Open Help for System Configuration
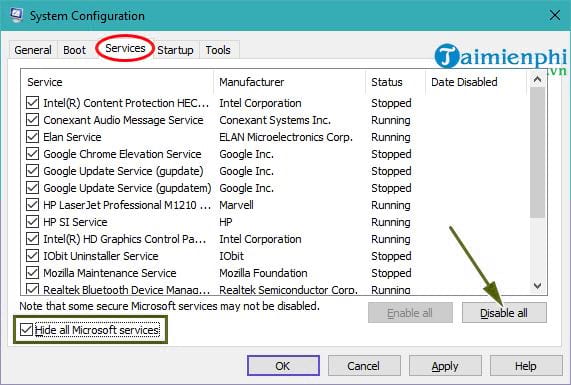The image size is (571, 385). click(526, 366)
